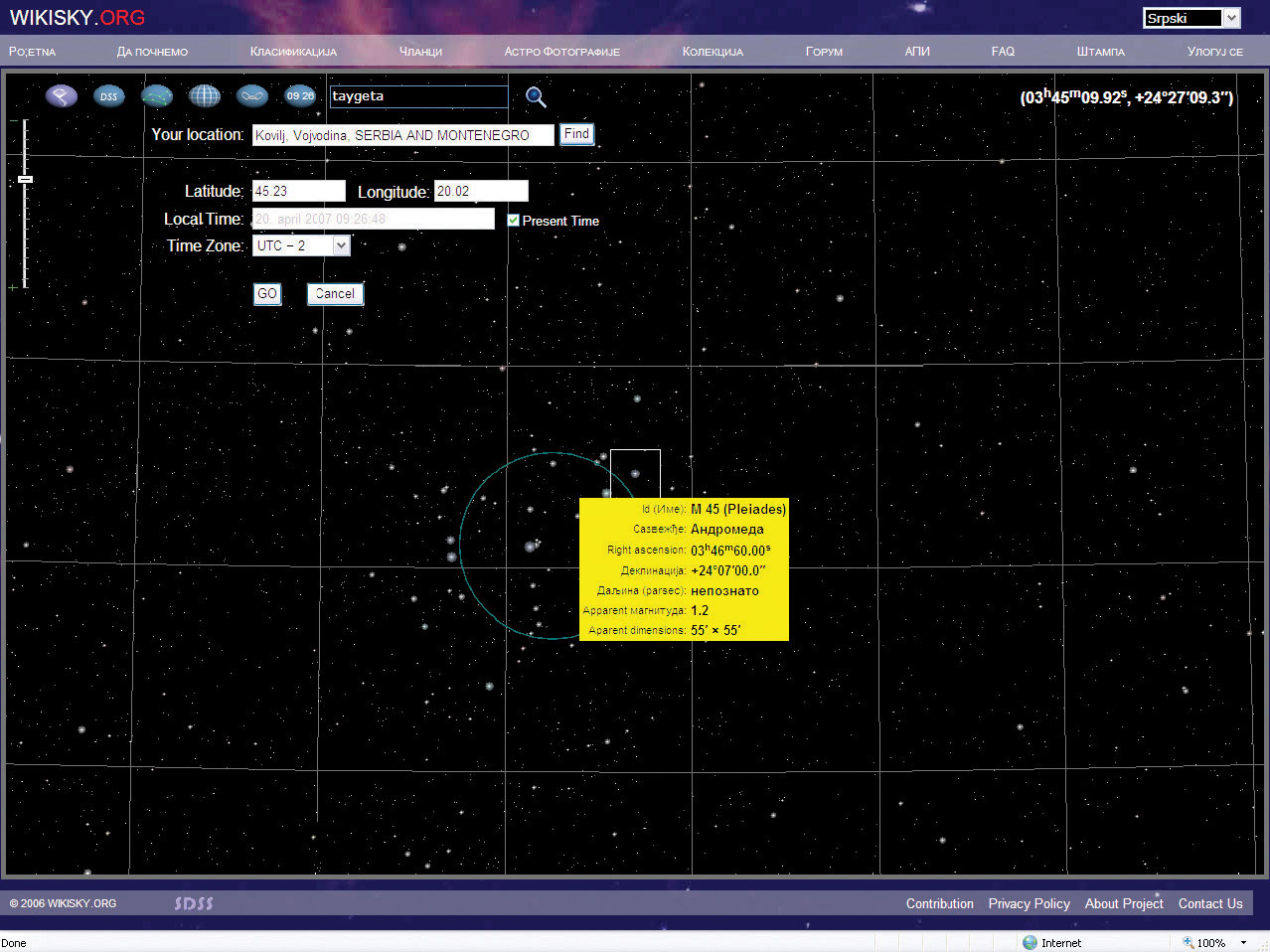Click the declination value +24°07′00.0″
1270x952 pixels.
(x=728, y=570)
